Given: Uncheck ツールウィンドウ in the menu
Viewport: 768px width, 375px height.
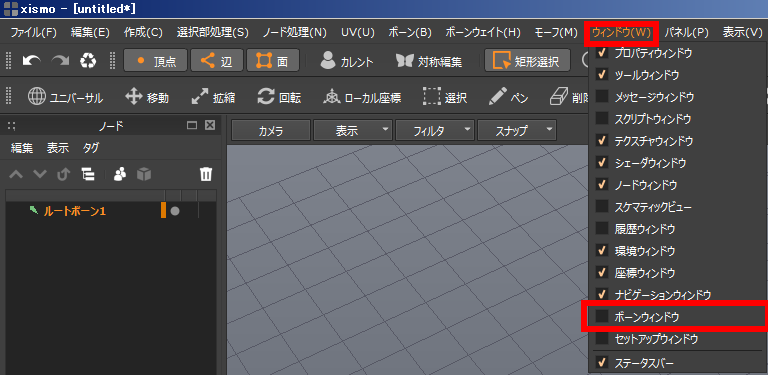Looking at the screenshot, I should click(x=677, y=75).
